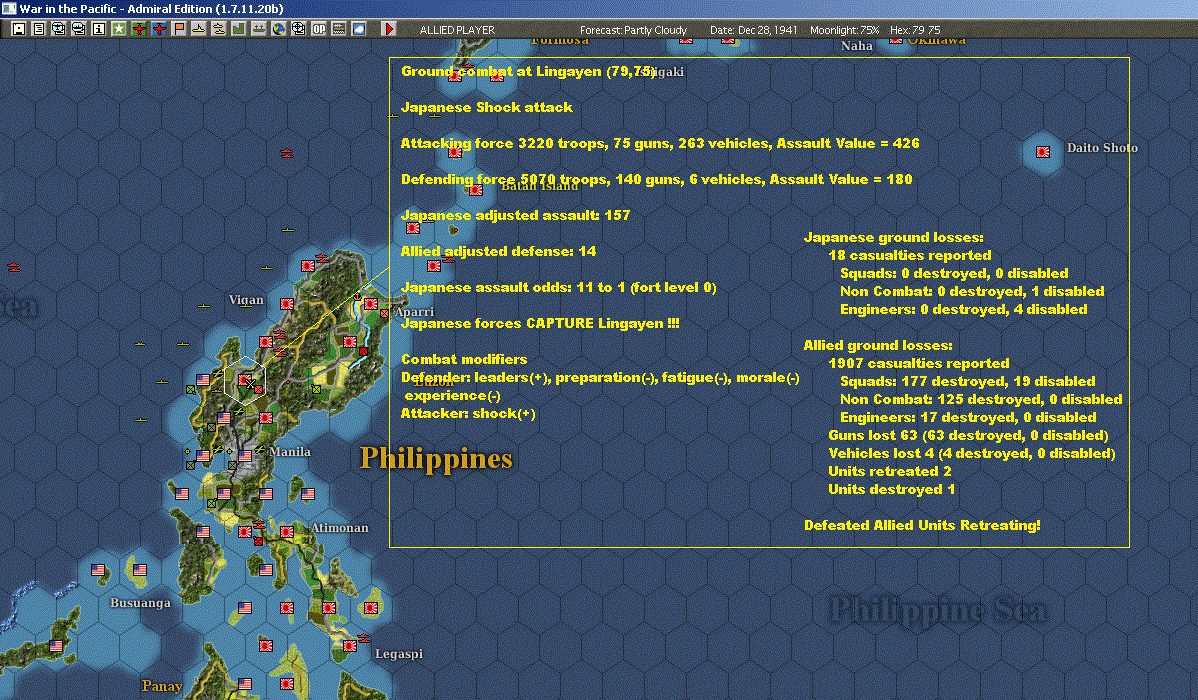Click red plane on blue background icon
The height and width of the screenshot is (700, 1198).
159,29
